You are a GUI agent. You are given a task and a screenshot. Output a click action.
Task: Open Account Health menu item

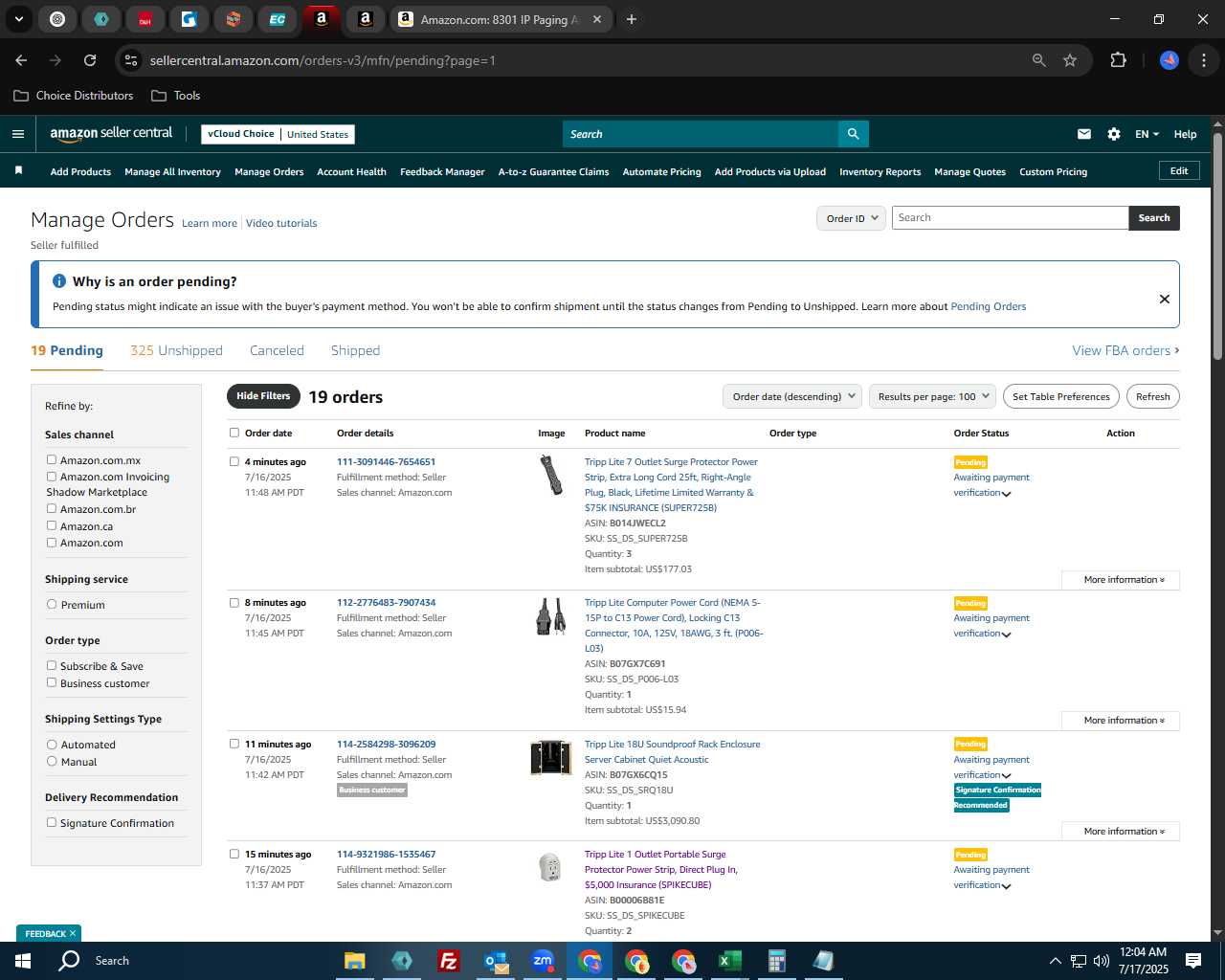tap(351, 172)
